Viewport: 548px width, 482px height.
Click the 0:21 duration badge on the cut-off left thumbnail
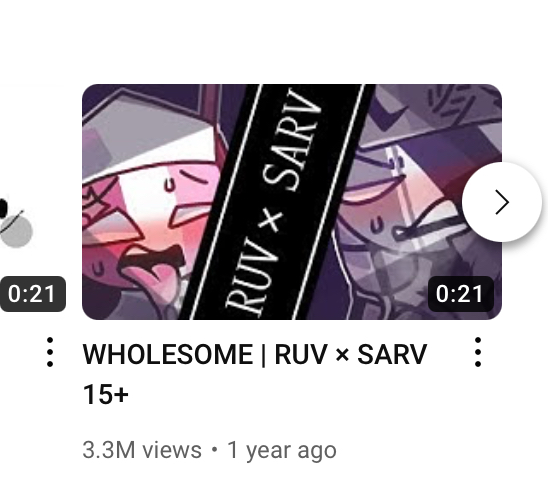[x=32, y=294]
